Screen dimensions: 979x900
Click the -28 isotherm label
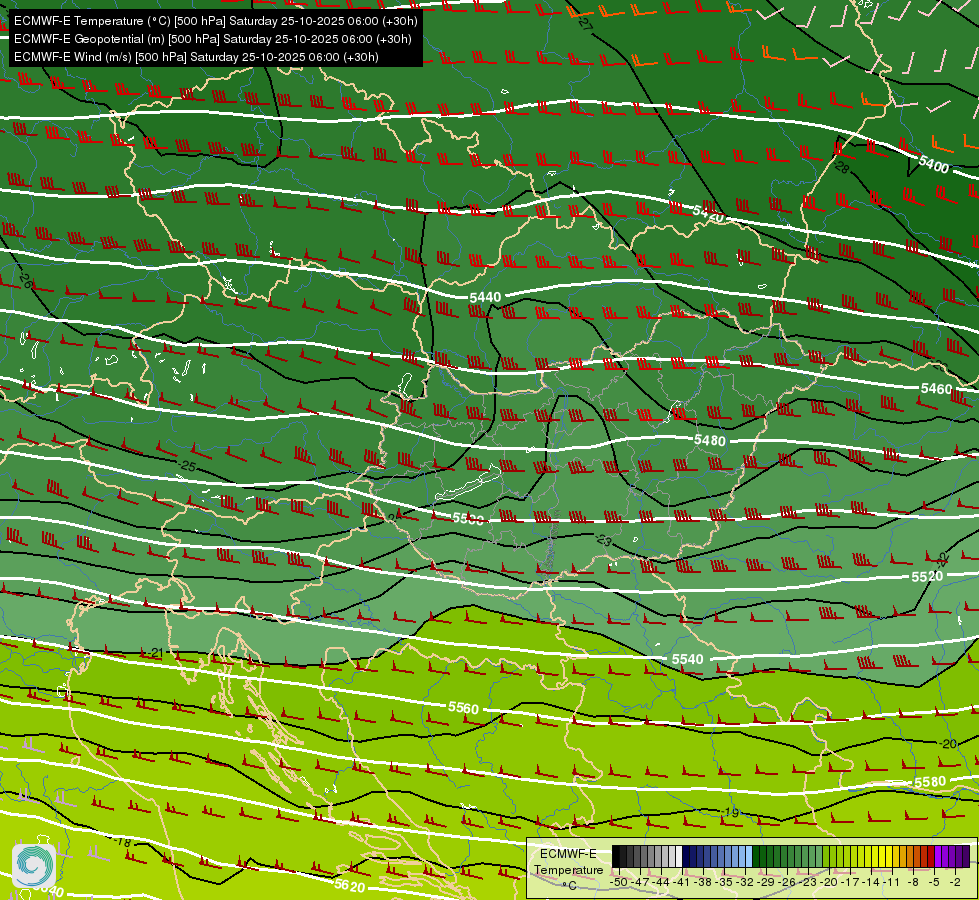[x=842, y=167]
